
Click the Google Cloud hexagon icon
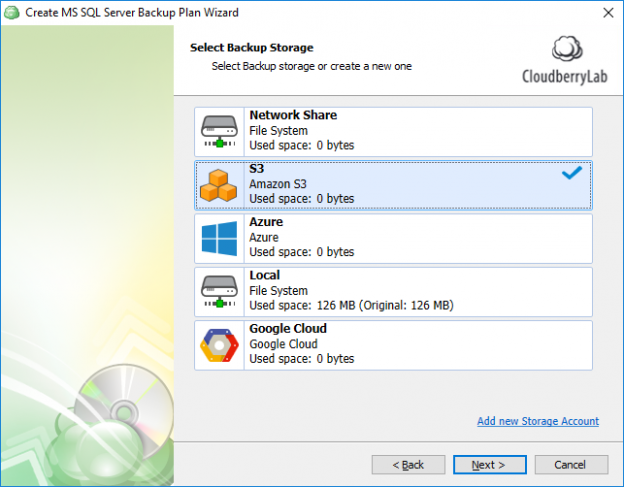(x=219, y=344)
